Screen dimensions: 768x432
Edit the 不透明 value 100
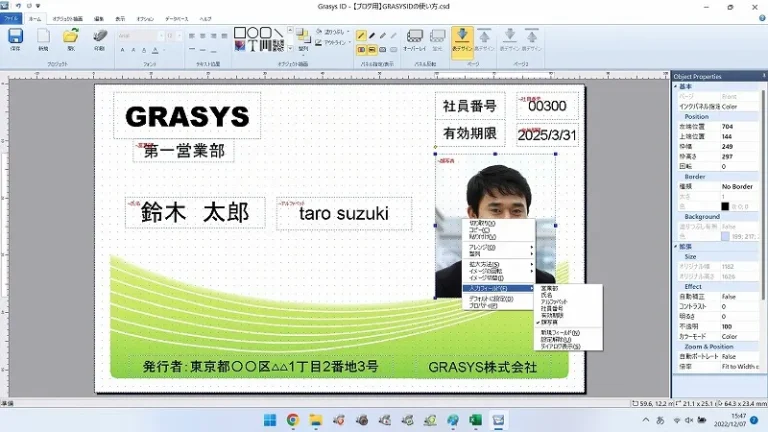tap(739, 326)
